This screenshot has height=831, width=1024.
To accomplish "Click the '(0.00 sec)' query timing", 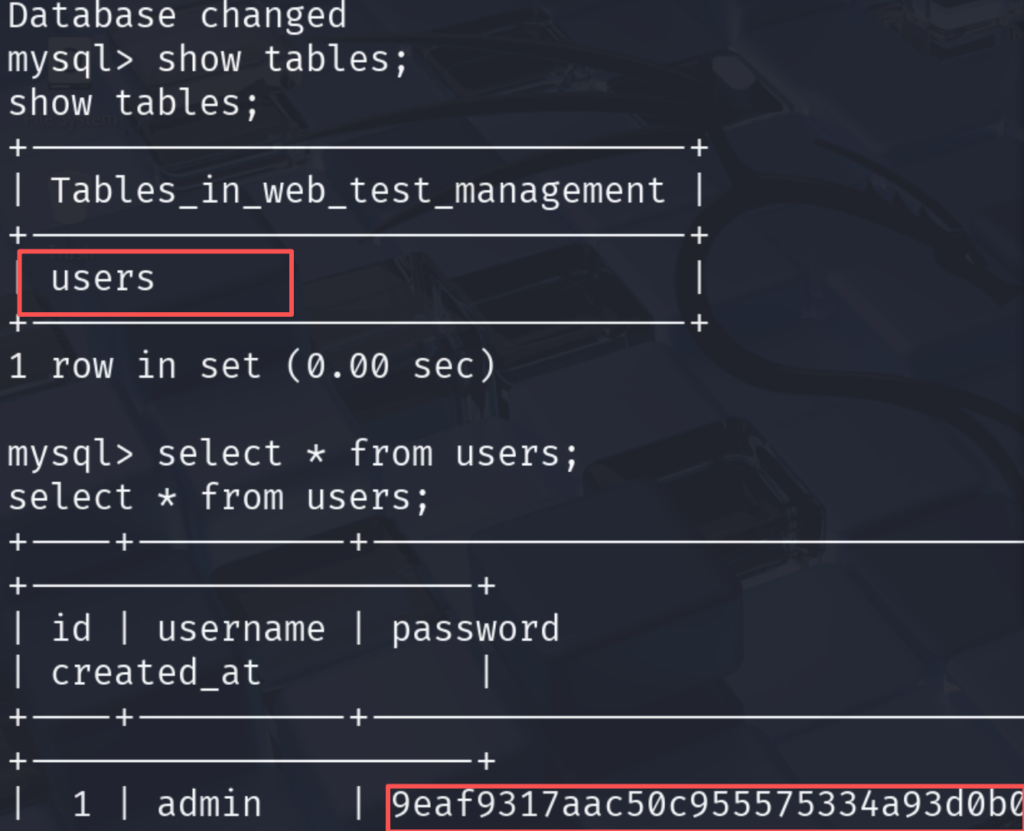I will point(390,366).
